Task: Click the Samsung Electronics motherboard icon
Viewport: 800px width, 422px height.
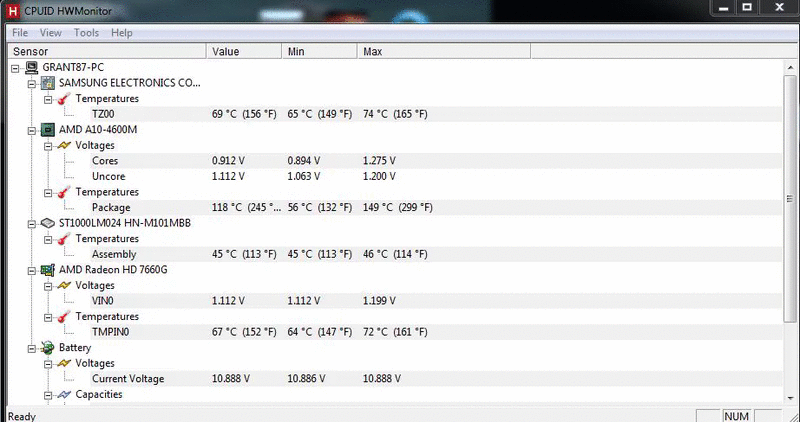Action: pyautogui.click(x=48, y=83)
